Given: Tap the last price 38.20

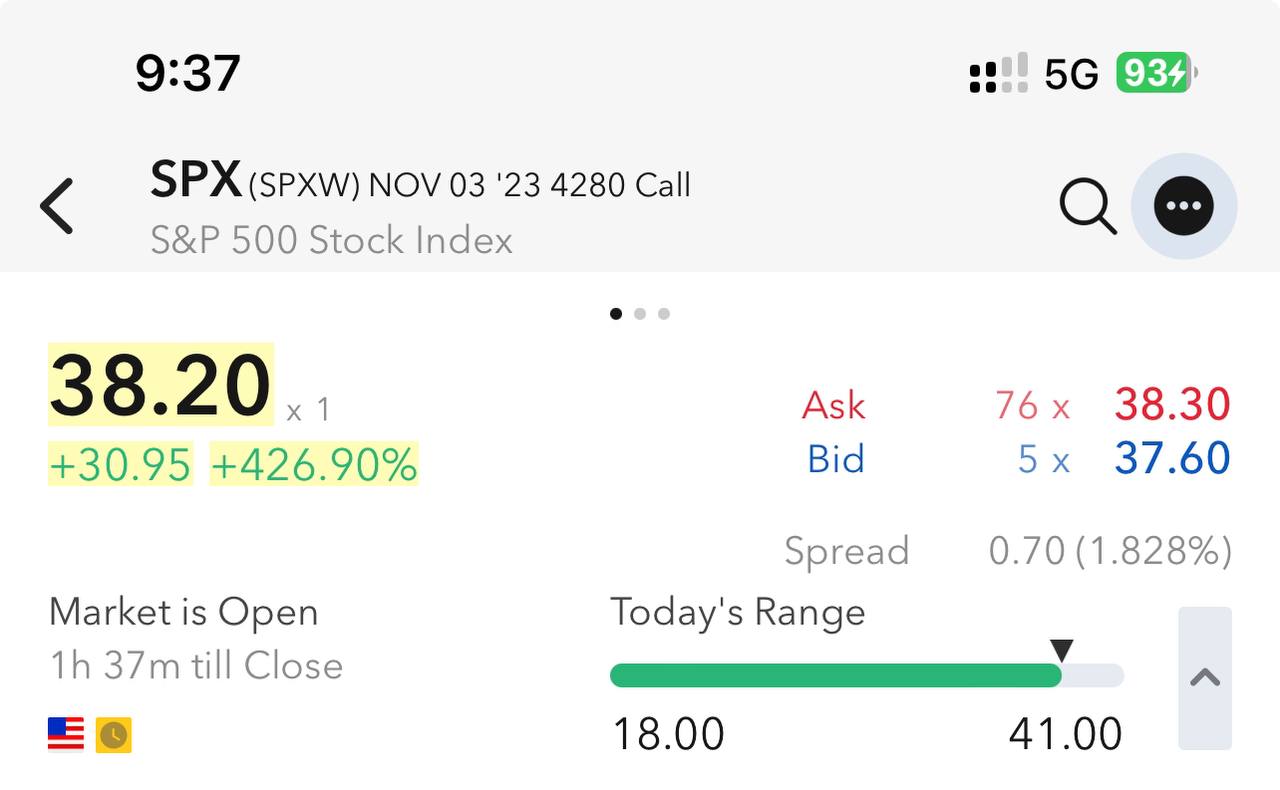Looking at the screenshot, I should point(160,385).
